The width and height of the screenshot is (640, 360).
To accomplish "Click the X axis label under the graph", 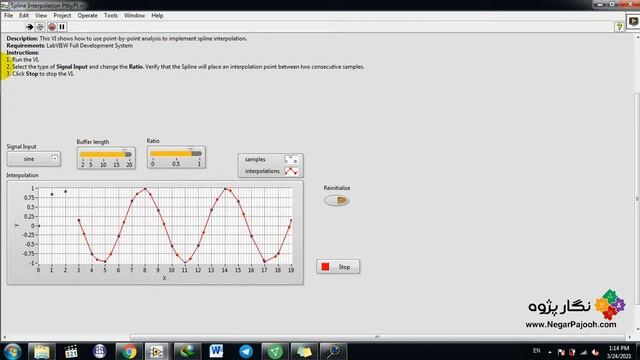I will coord(164,278).
